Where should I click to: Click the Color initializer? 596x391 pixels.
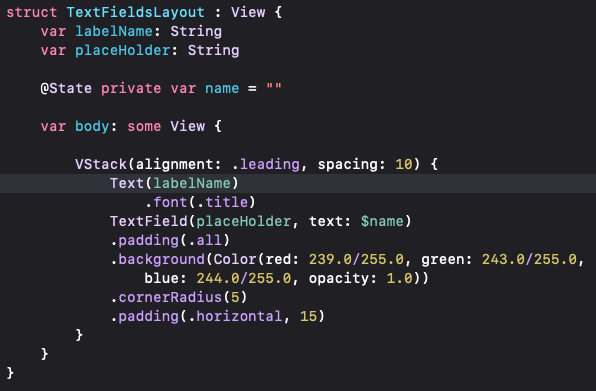(235, 260)
